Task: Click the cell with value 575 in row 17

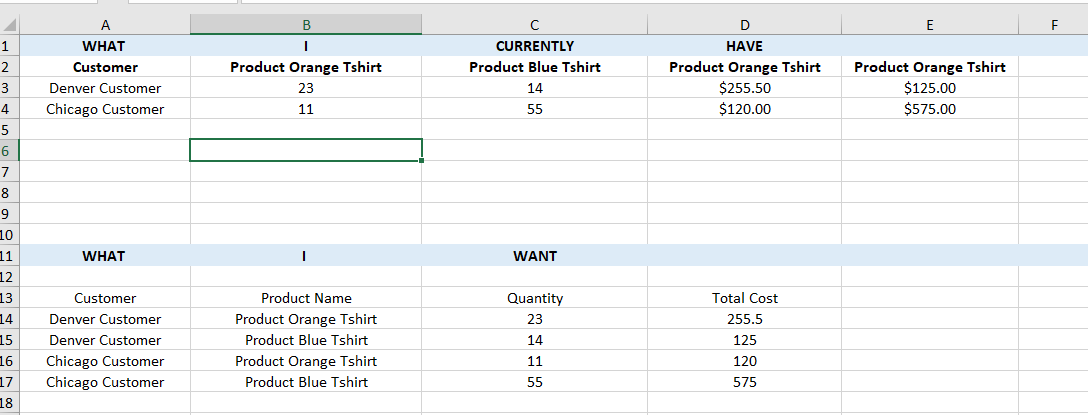Action: 744,382
